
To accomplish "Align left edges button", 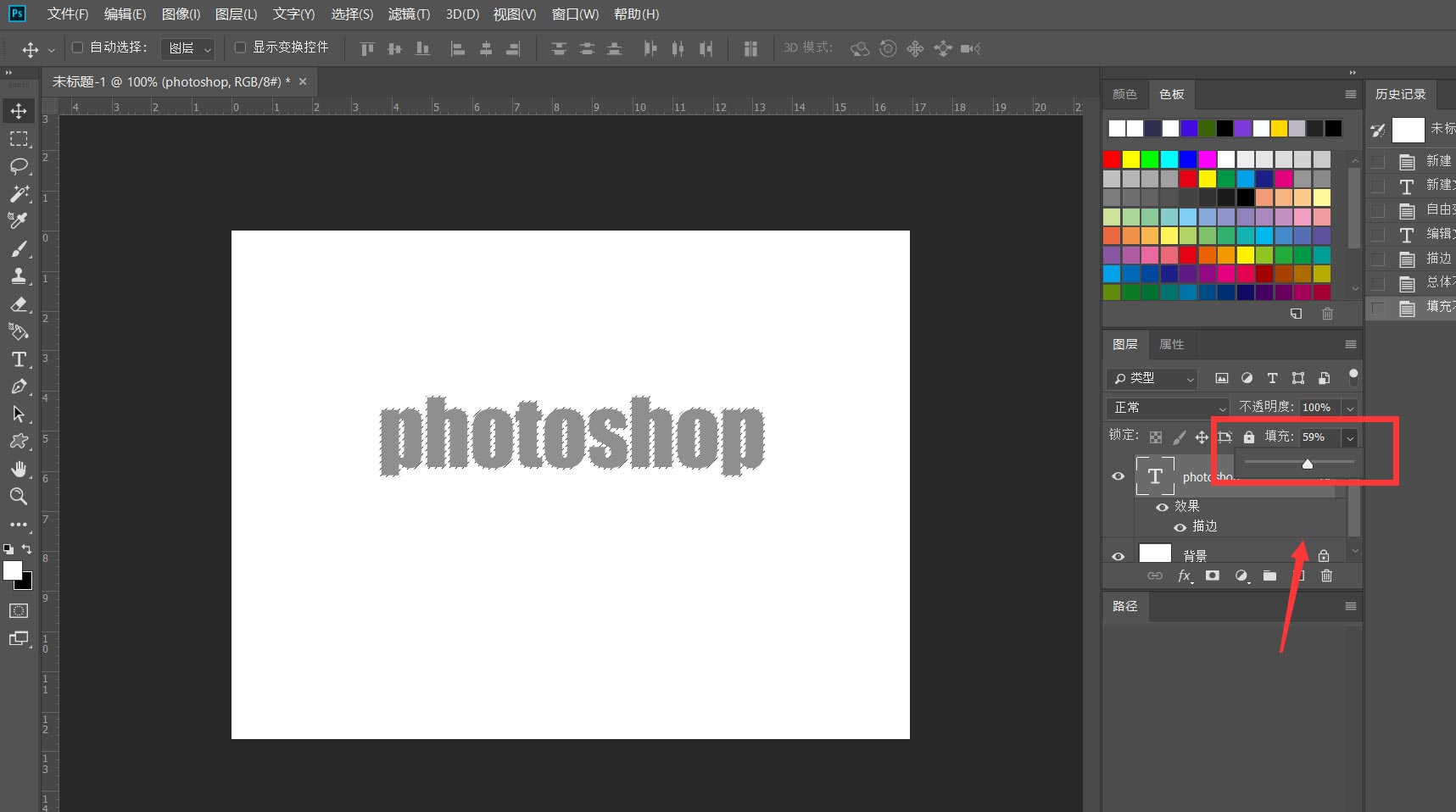I will (x=457, y=48).
